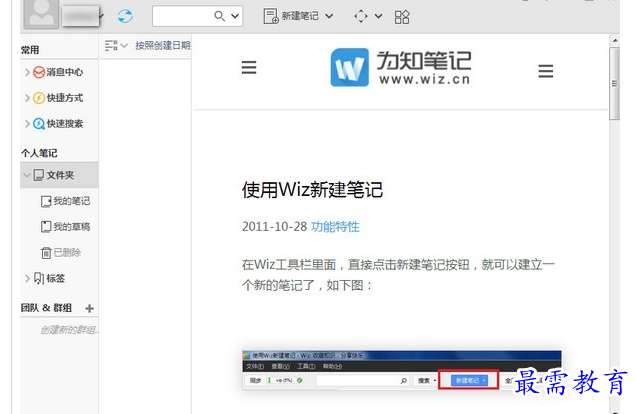Open 快速搜索 in sidebar

(64, 123)
